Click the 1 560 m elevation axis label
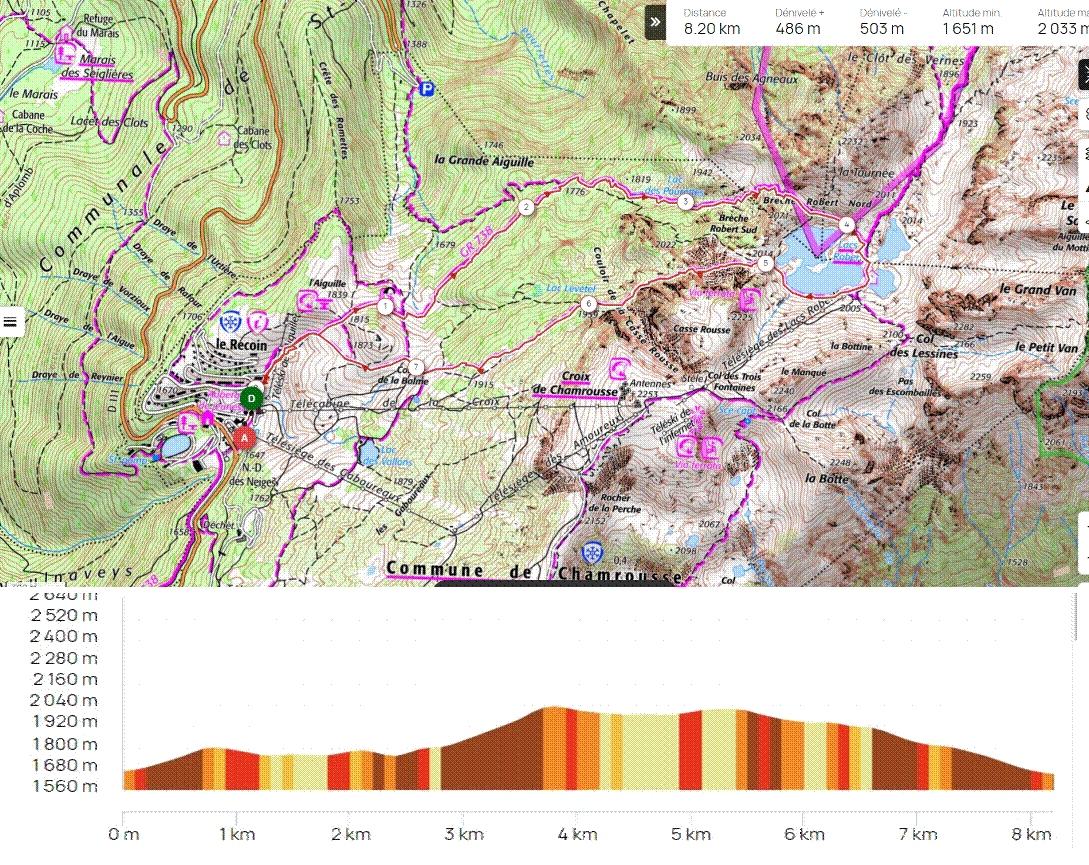 click(x=65, y=786)
